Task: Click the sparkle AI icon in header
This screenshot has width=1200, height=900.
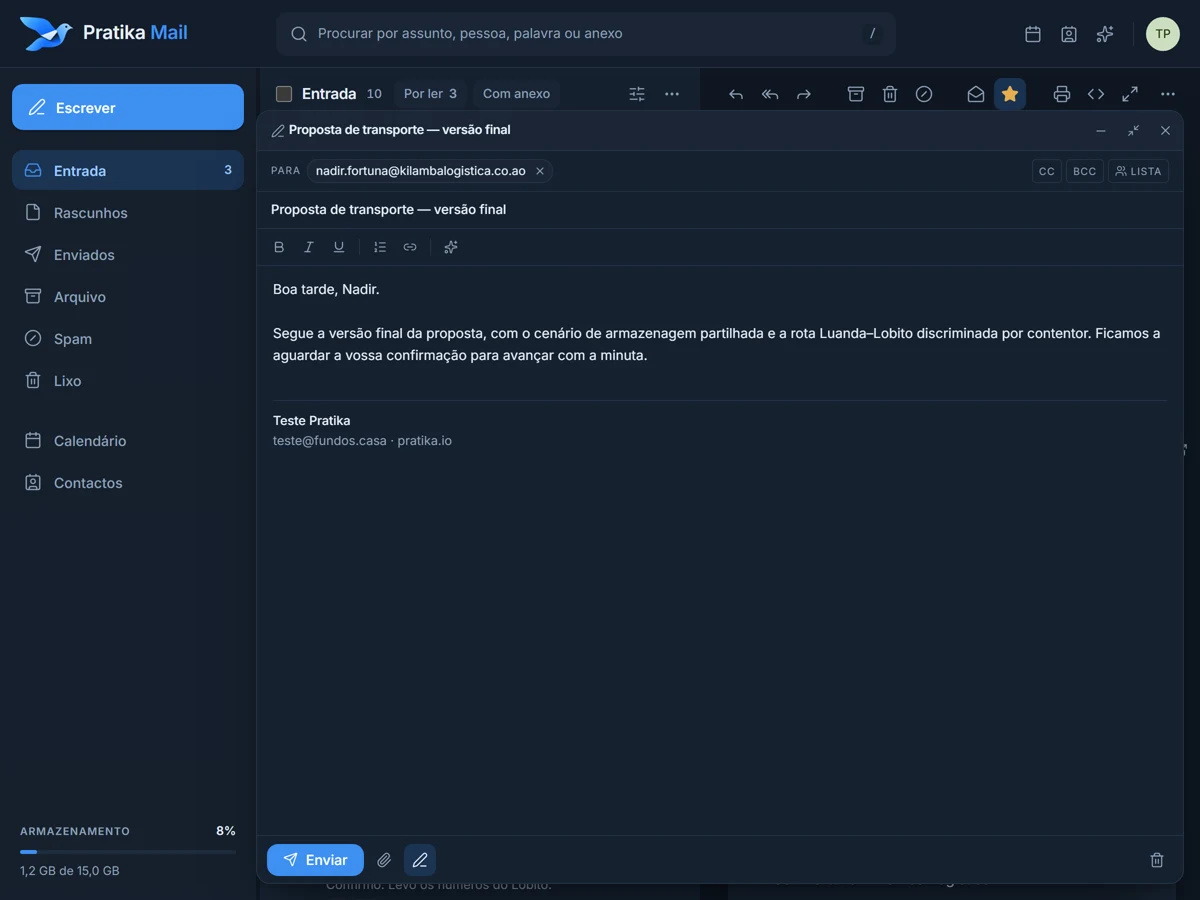Action: (x=1105, y=34)
